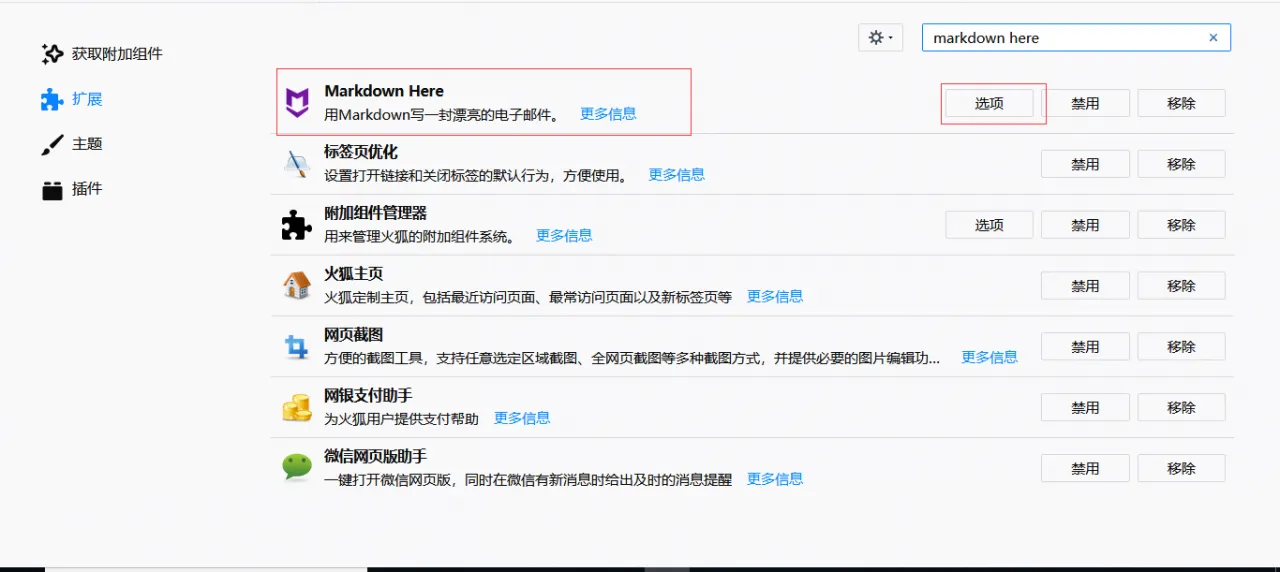The image size is (1280, 572).
Task: Disable the 网页截图 extension
Action: pos(1085,347)
